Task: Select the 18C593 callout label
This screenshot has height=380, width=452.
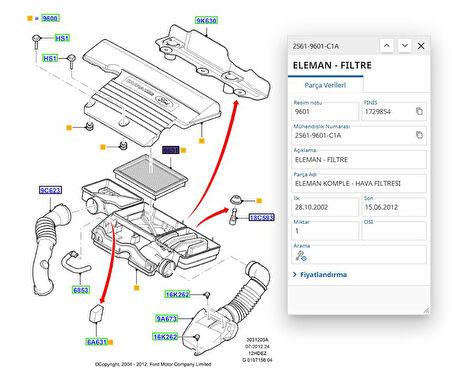Action: [x=262, y=218]
